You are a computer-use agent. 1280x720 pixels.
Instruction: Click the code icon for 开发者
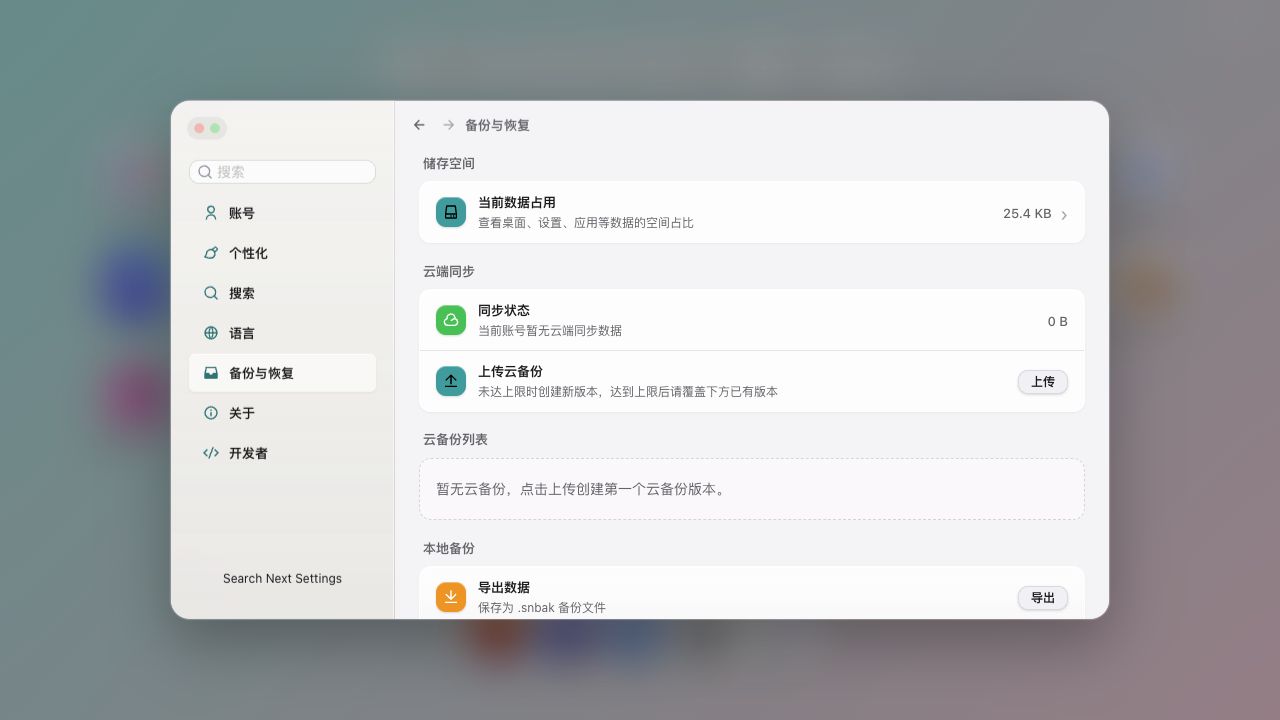coord(211,453)
